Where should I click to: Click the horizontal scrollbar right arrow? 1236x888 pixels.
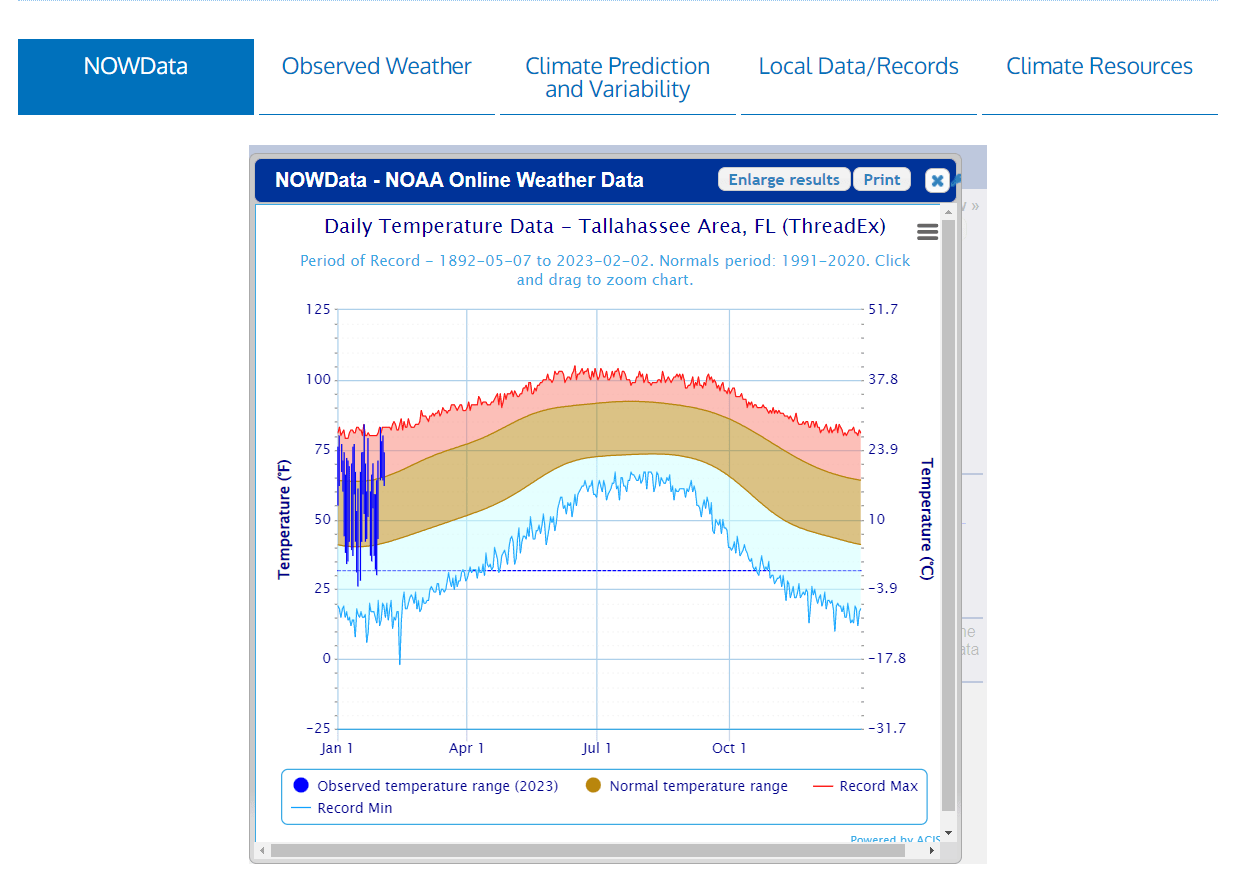tap(932, 851)
